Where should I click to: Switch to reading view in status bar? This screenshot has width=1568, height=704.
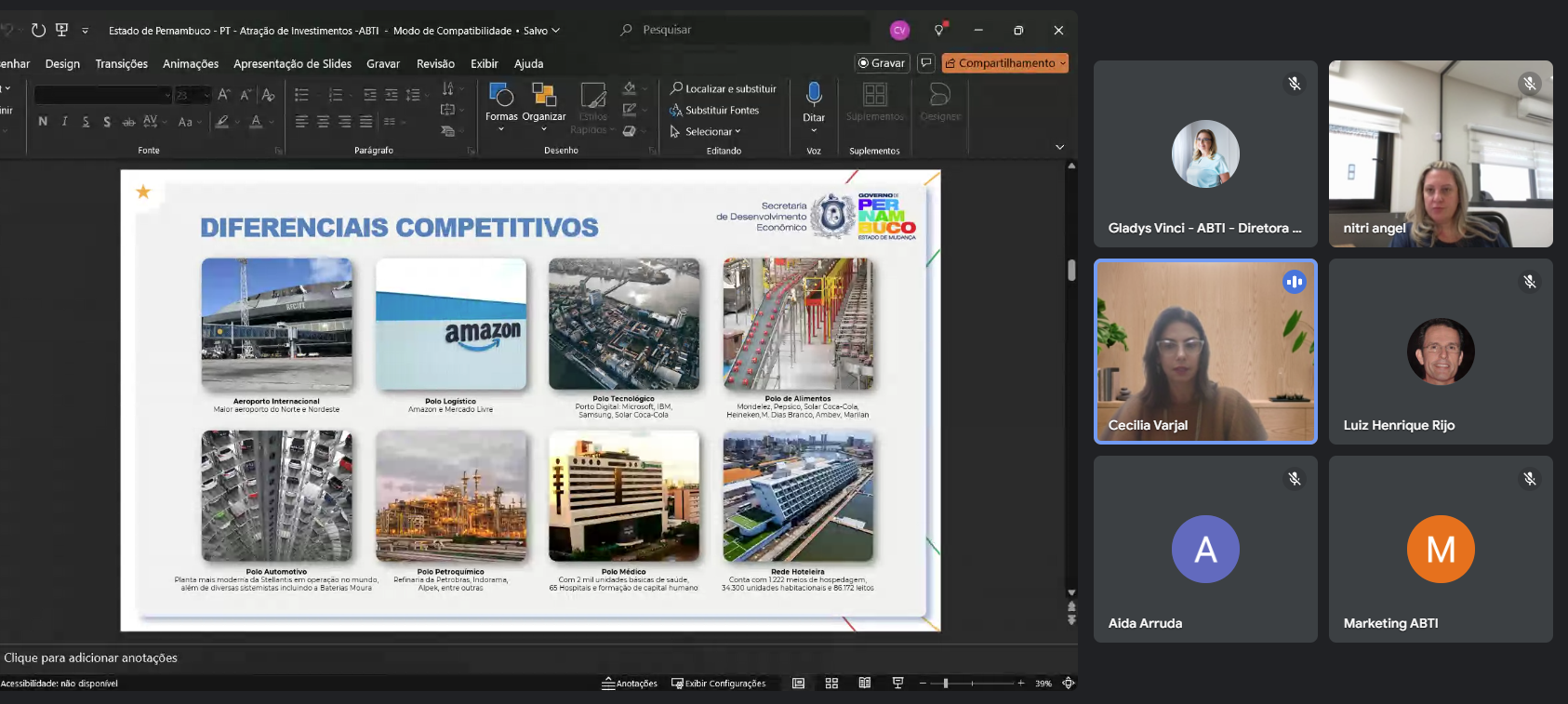coord(865,684)
